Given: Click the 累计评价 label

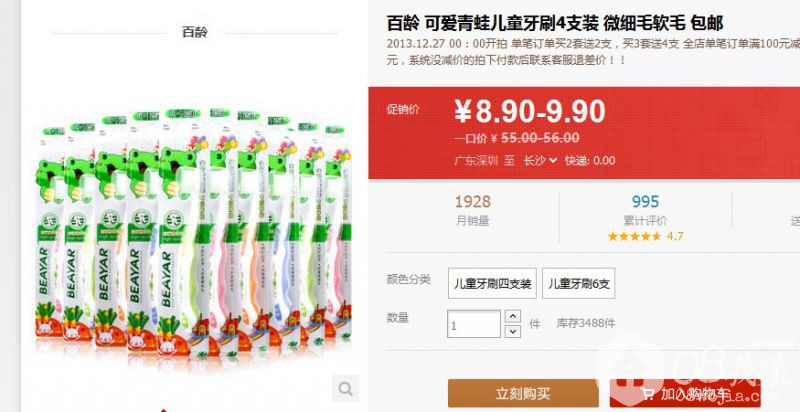Looking at the screenshot, I should point(645,221).
